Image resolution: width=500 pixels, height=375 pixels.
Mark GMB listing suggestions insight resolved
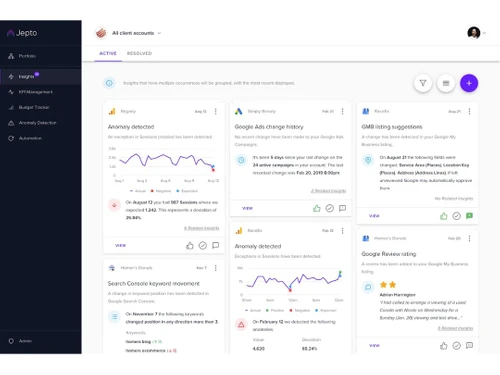pyautogui.click(x=457, y=216)
